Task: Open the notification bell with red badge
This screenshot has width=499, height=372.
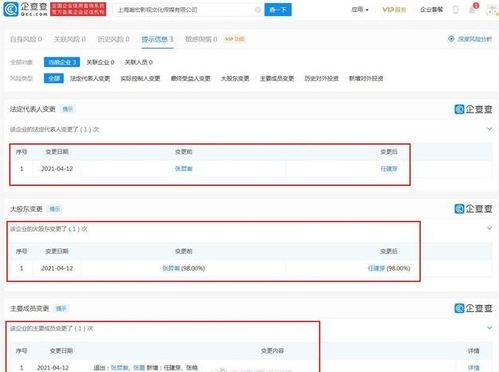Action: click(x=472, y=9)
